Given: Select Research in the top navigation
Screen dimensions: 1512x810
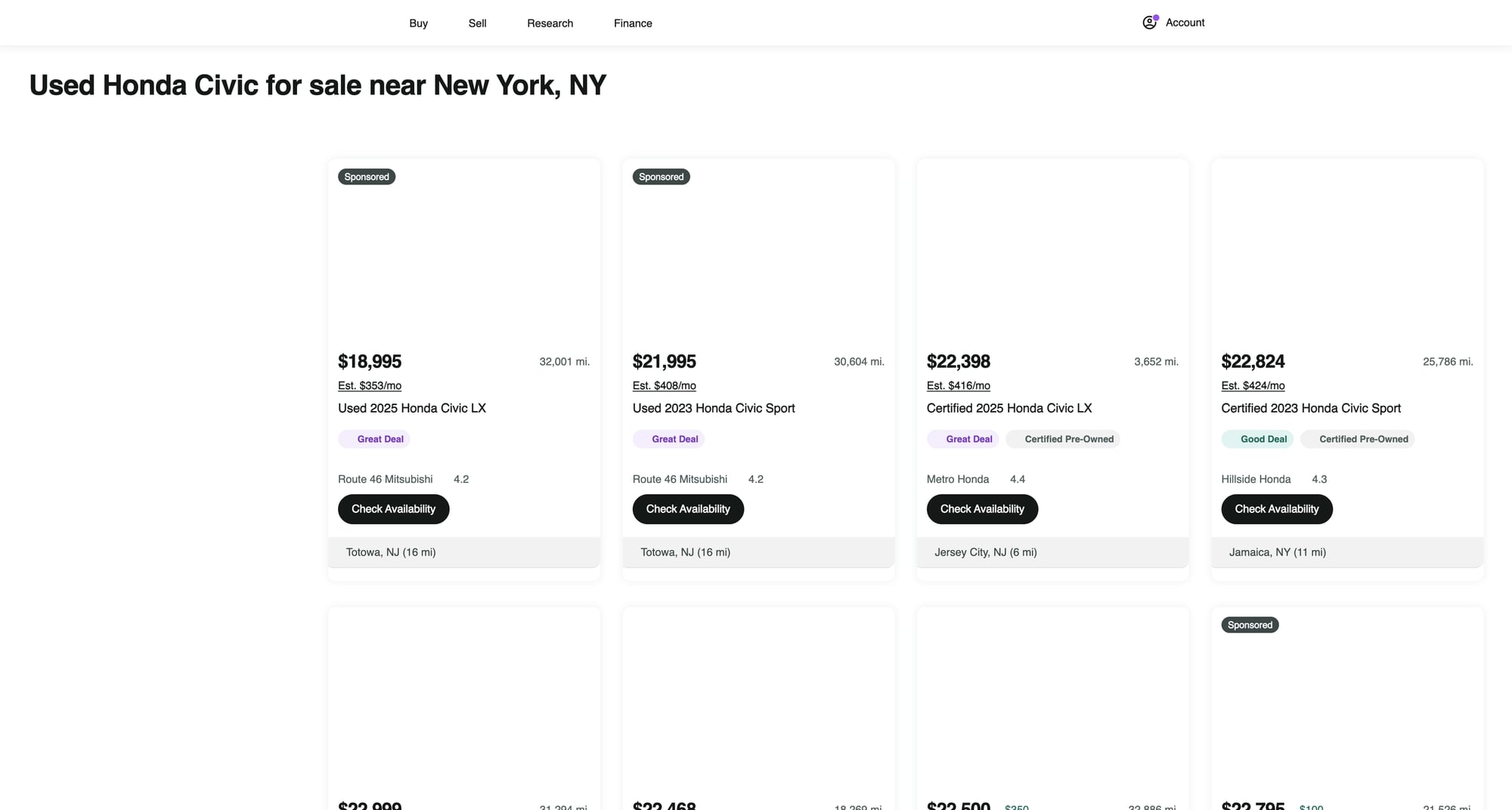Looking at the screenshot, I should coord(550,23).
